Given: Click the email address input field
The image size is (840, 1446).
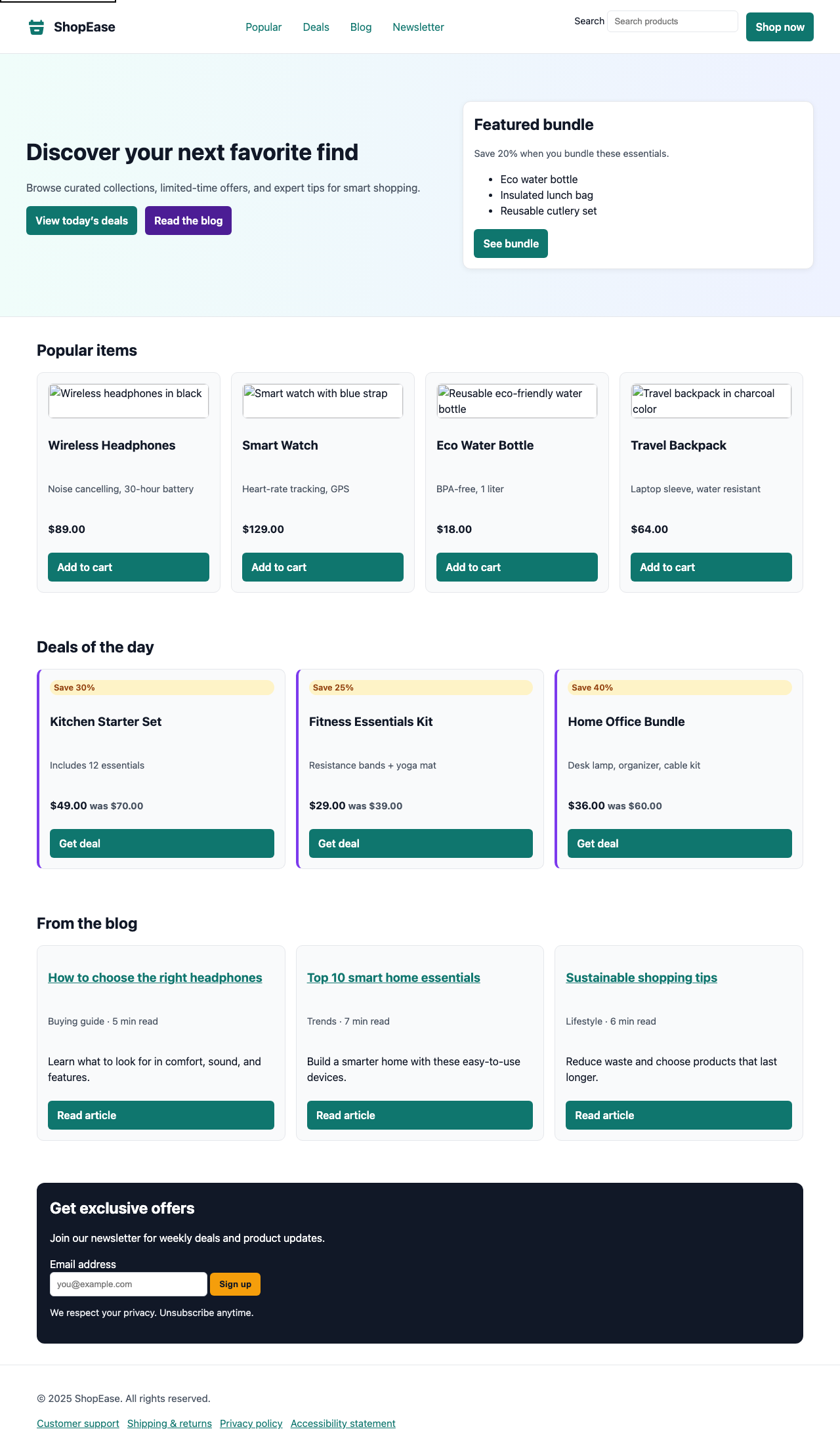Looking at the screenshot, I should pos(129,1283).
